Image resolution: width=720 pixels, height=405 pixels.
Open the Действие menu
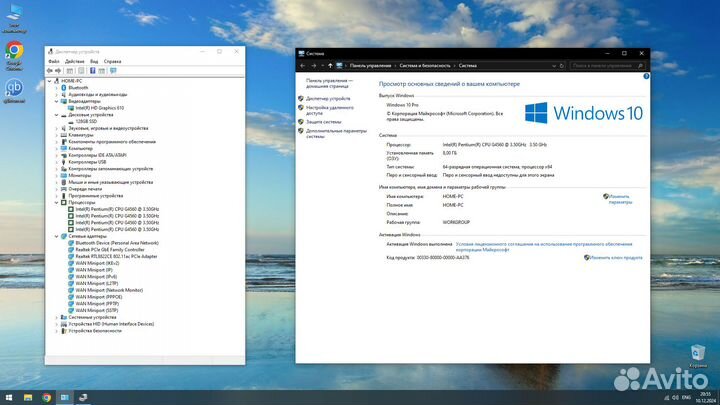(75, 61)
